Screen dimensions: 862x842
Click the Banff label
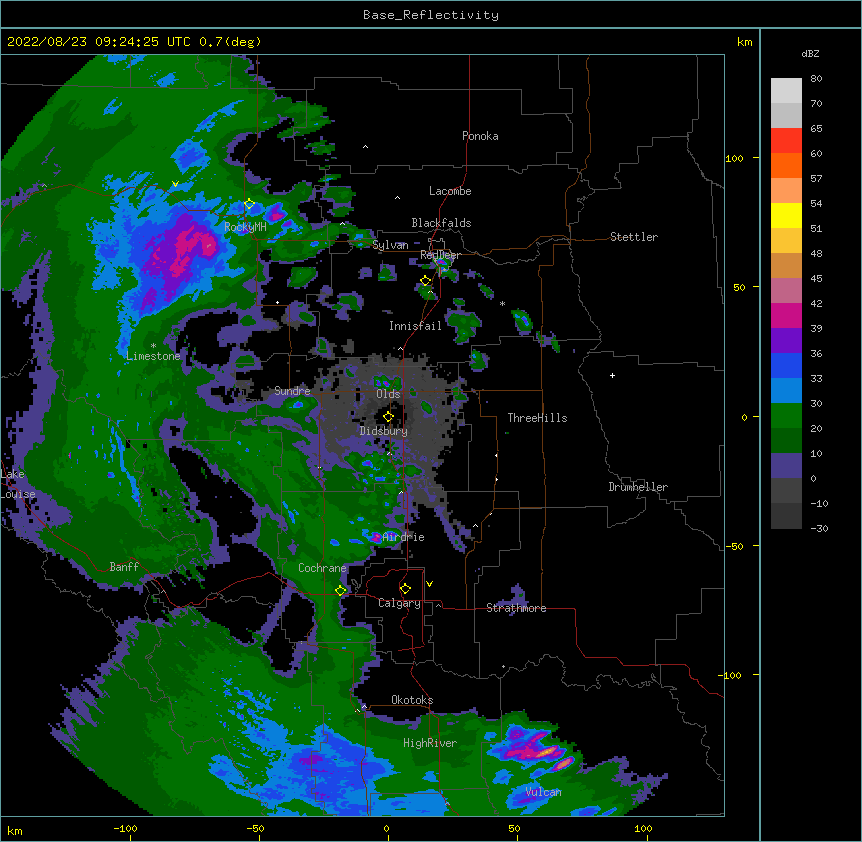pyautogui.click(x=124, y=567)
